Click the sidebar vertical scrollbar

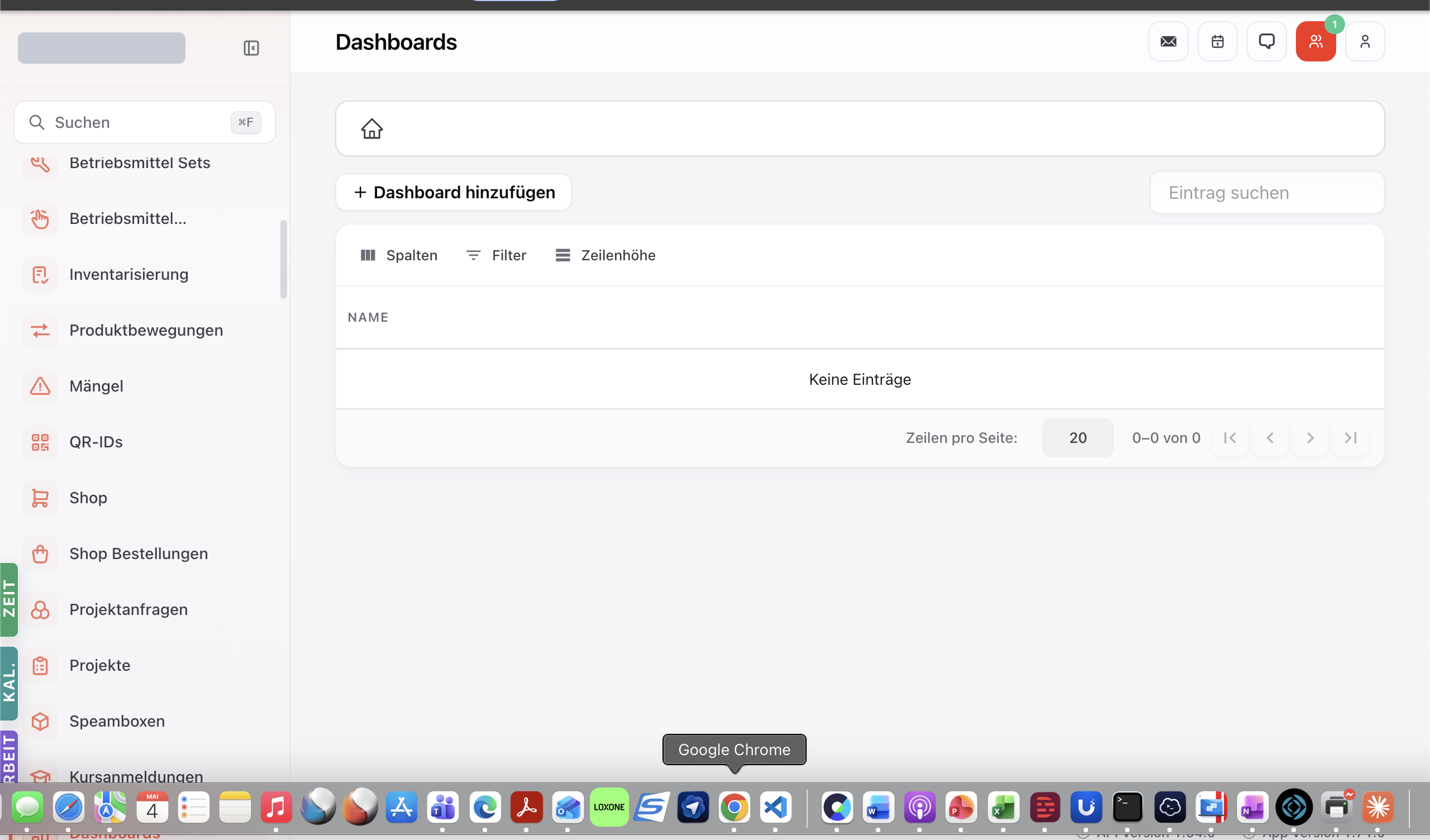click(x=283, y=259)
